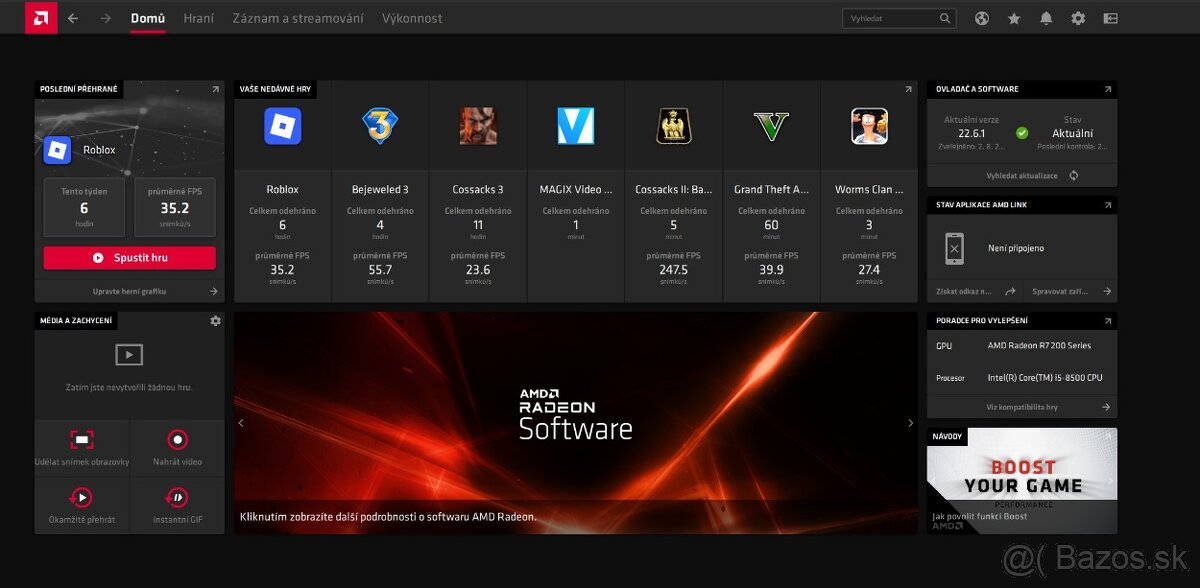1200x588 pixels.
Task: Take a screenshot with Udělat snímek obrazovky
Action: (82, 448)
